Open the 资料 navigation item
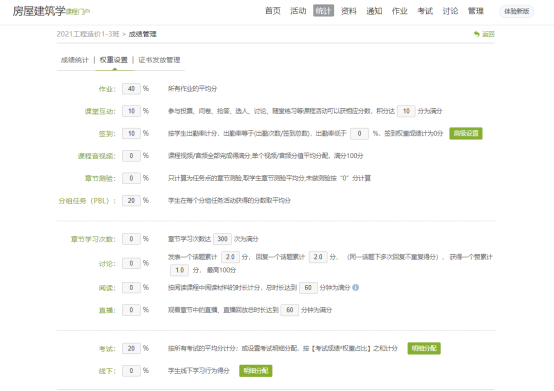The width and height of the screenshot is (554, 391). (x=349, y=11)
